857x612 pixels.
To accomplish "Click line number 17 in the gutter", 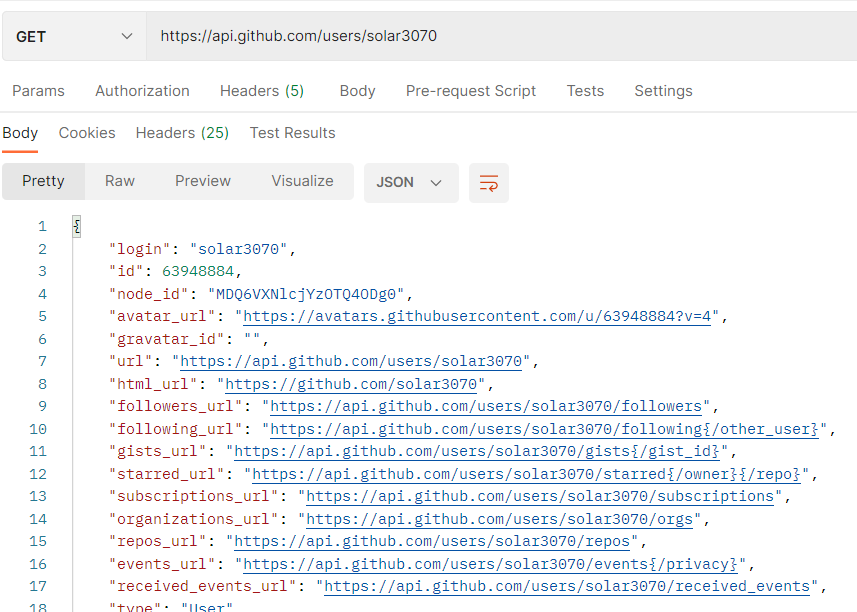I will 38,586.
